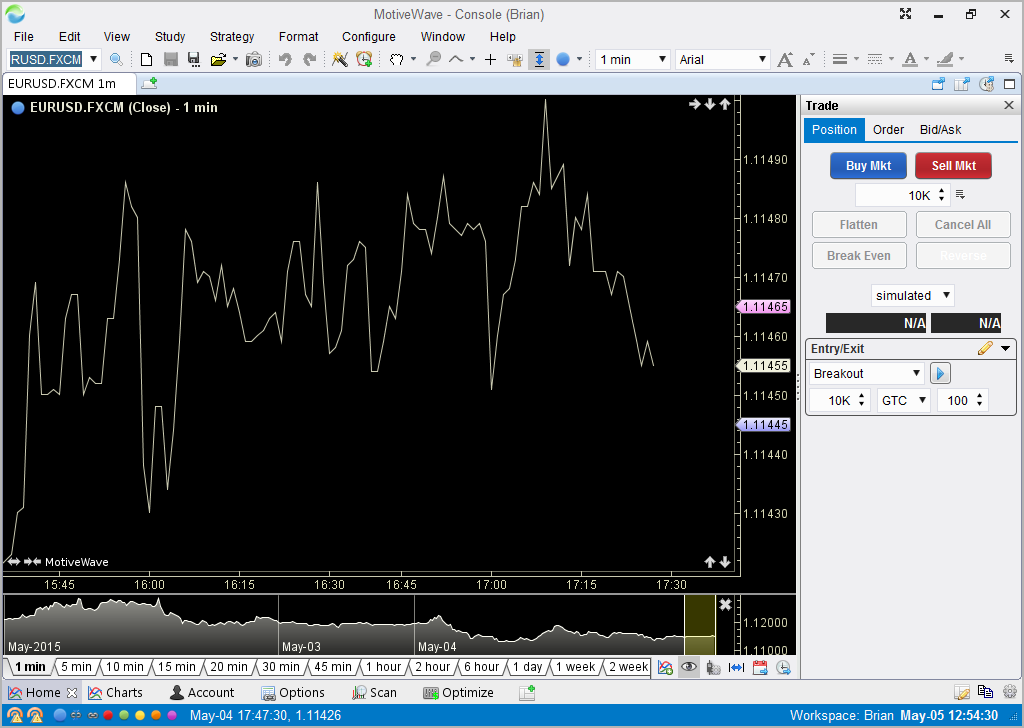
Task: Decrease font size with the small A icon
Action: 808,59
